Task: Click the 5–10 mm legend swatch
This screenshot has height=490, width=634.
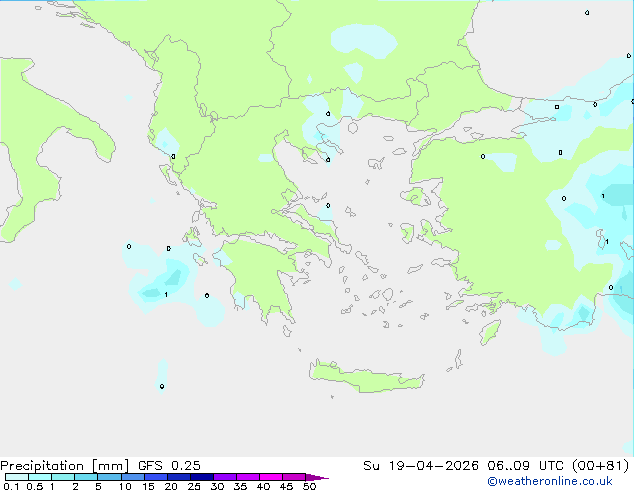Action: click(x=109, y=477)
